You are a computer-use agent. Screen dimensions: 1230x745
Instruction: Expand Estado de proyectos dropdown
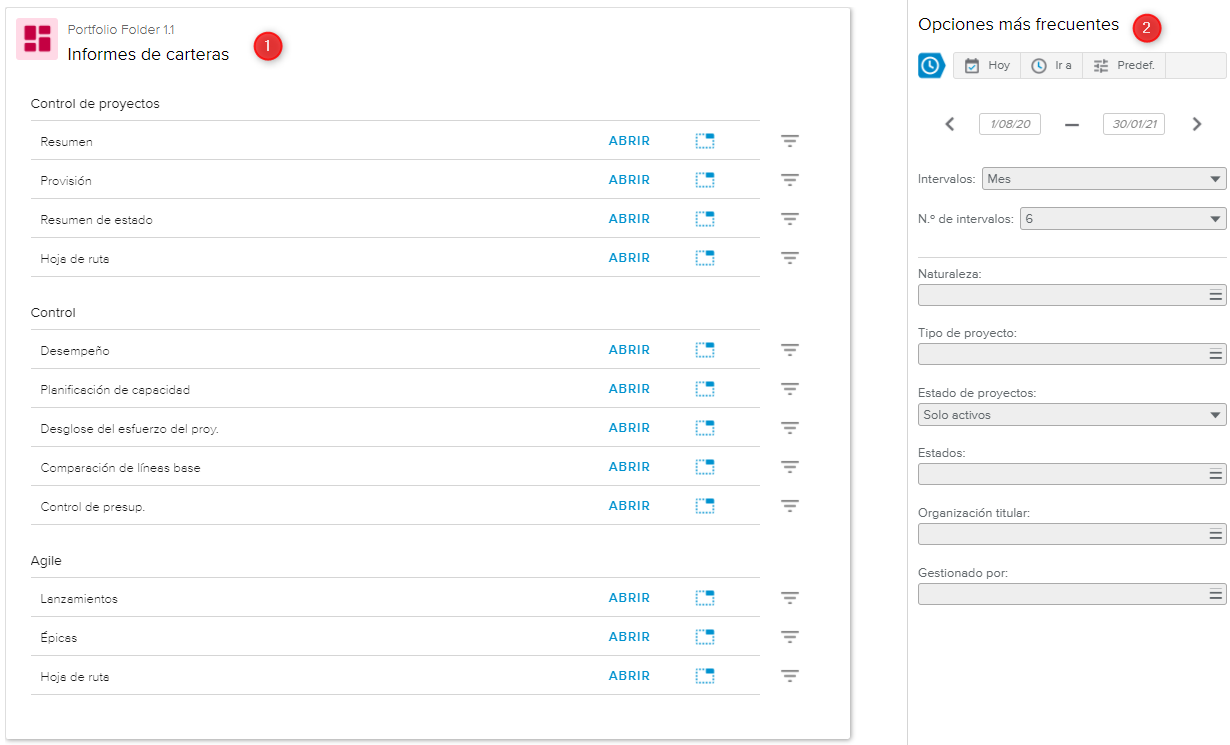(x=1071, y=415)
